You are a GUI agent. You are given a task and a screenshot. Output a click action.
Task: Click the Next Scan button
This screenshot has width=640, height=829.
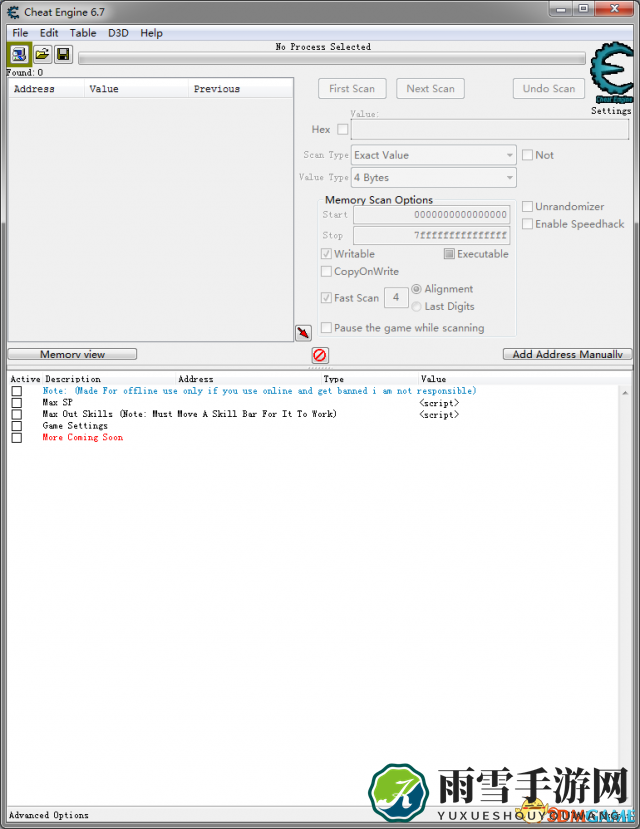coord(430,88)
